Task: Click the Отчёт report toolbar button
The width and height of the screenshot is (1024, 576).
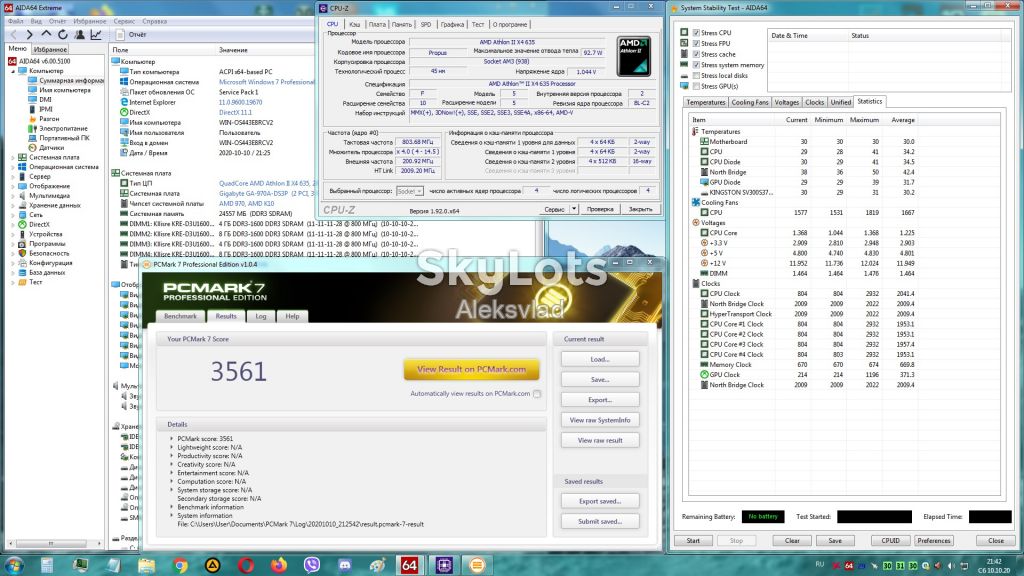Action: pos(131,35)
